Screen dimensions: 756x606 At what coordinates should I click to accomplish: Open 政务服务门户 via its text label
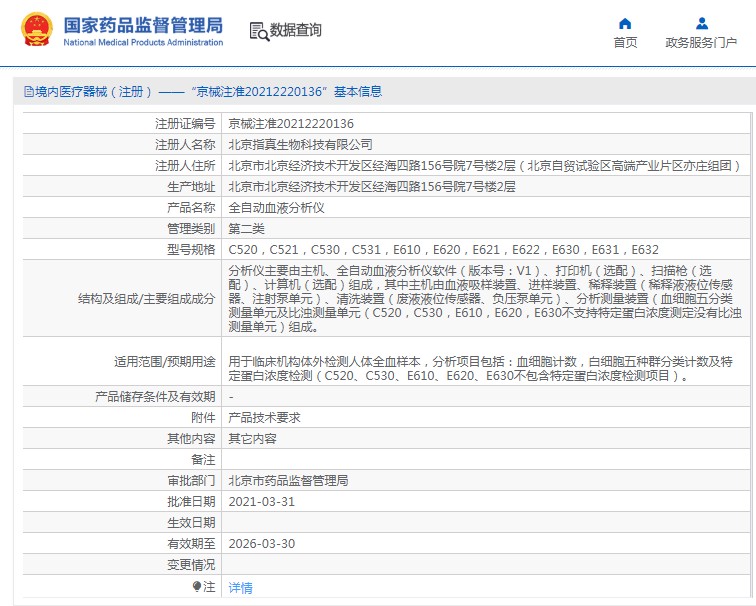click(x=701, y=43)
